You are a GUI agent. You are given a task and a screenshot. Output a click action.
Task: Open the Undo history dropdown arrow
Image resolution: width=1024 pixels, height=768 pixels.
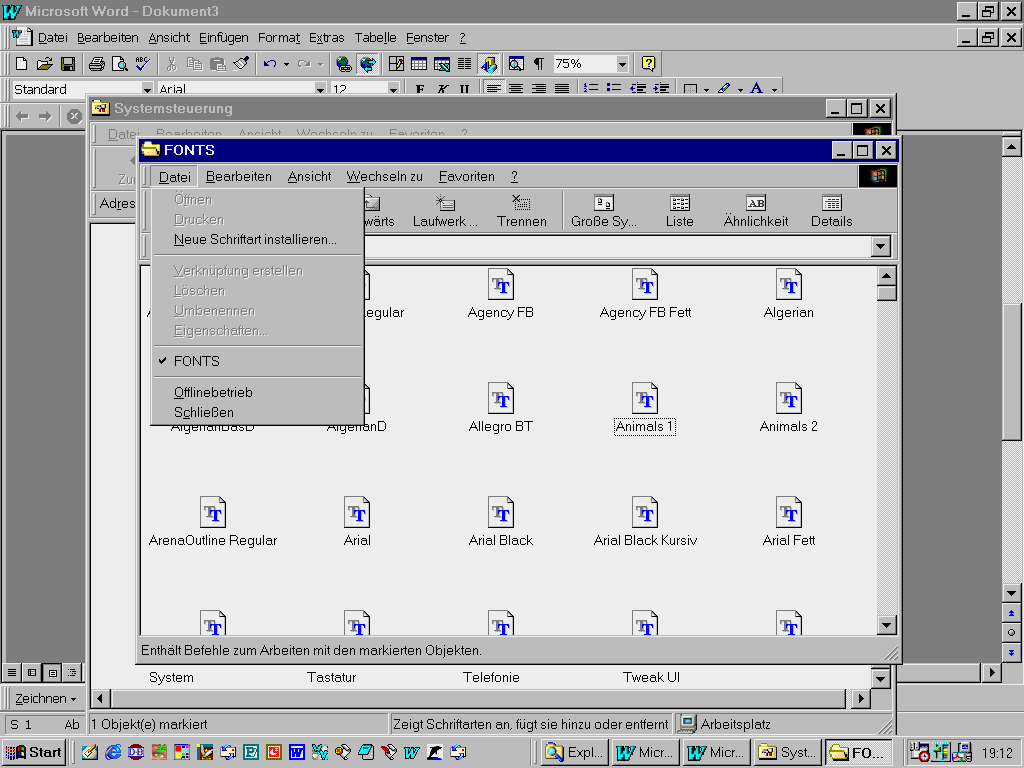(x=286, y=64)
